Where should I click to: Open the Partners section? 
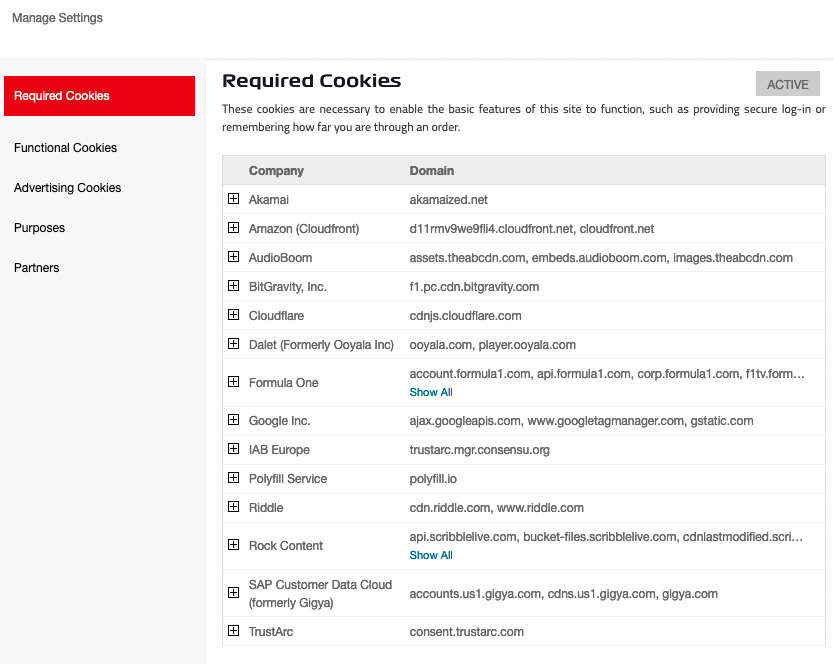[x=37, y=268]
